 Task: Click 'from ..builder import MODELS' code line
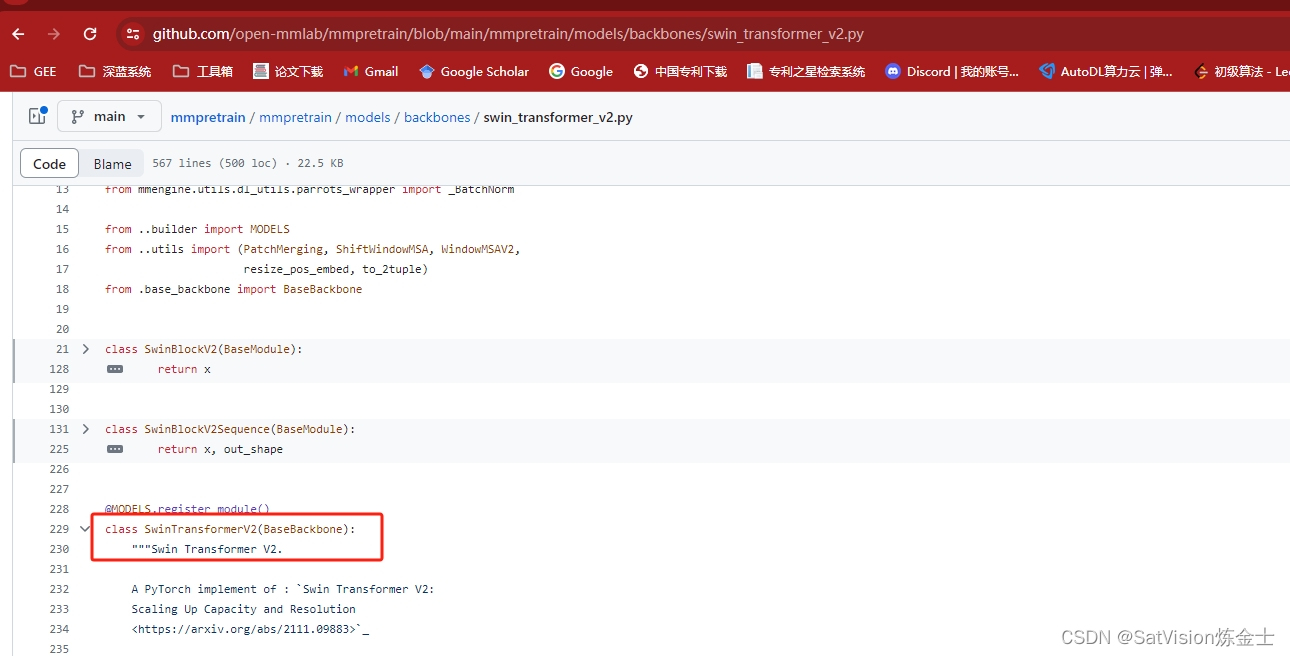pyautogui.click(x=197, y=229)
